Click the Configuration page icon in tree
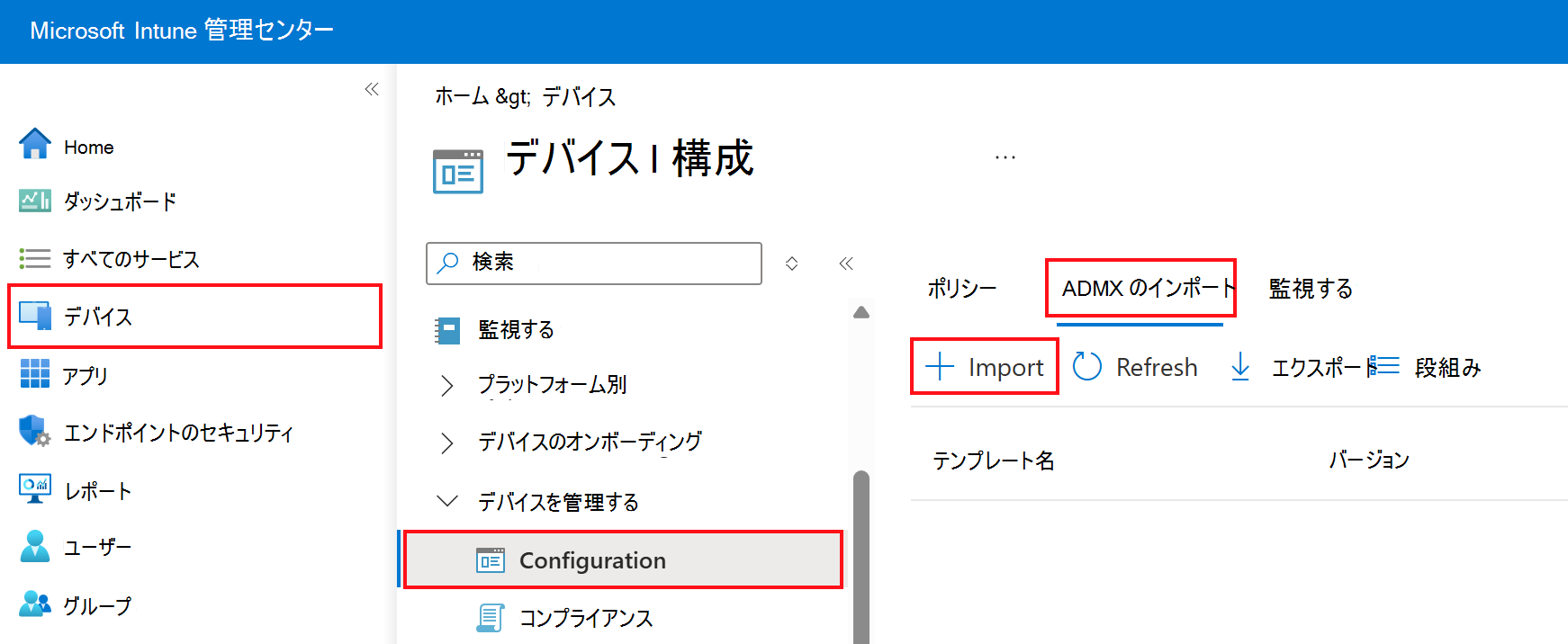Image resolution: width=1568 pixels, height=644 pixels. point(491,560)
